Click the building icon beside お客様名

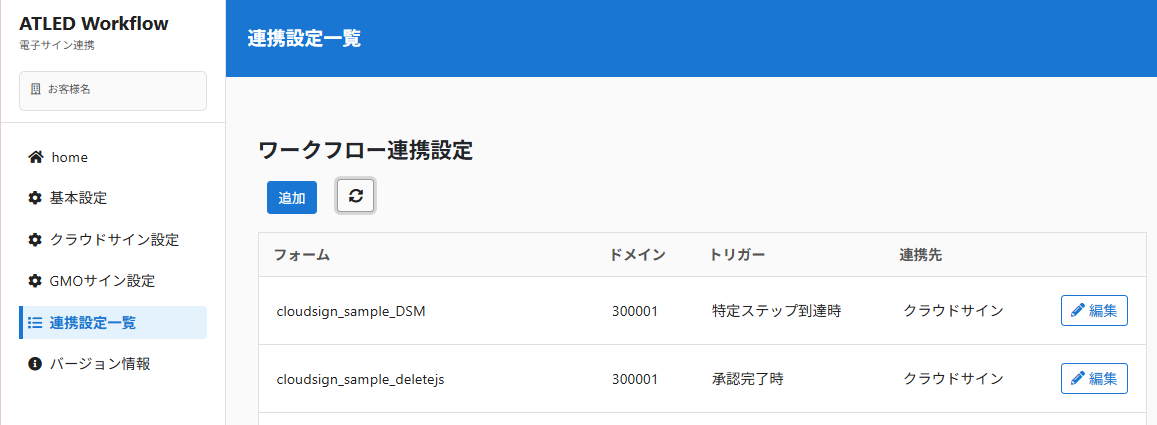pyautogui.click(x=35, y=89)
